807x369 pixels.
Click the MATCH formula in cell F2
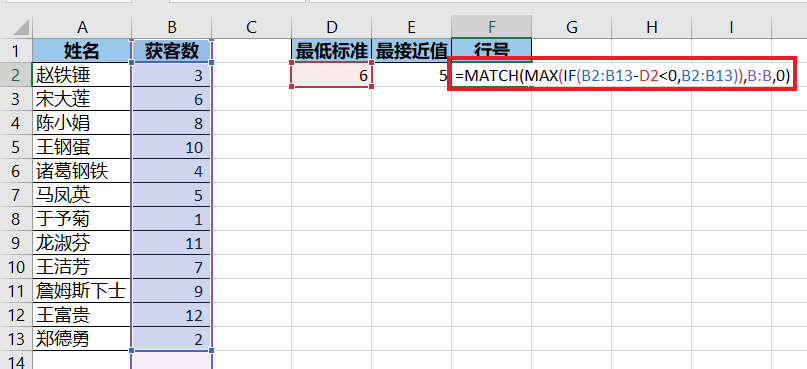coord(622,76)
